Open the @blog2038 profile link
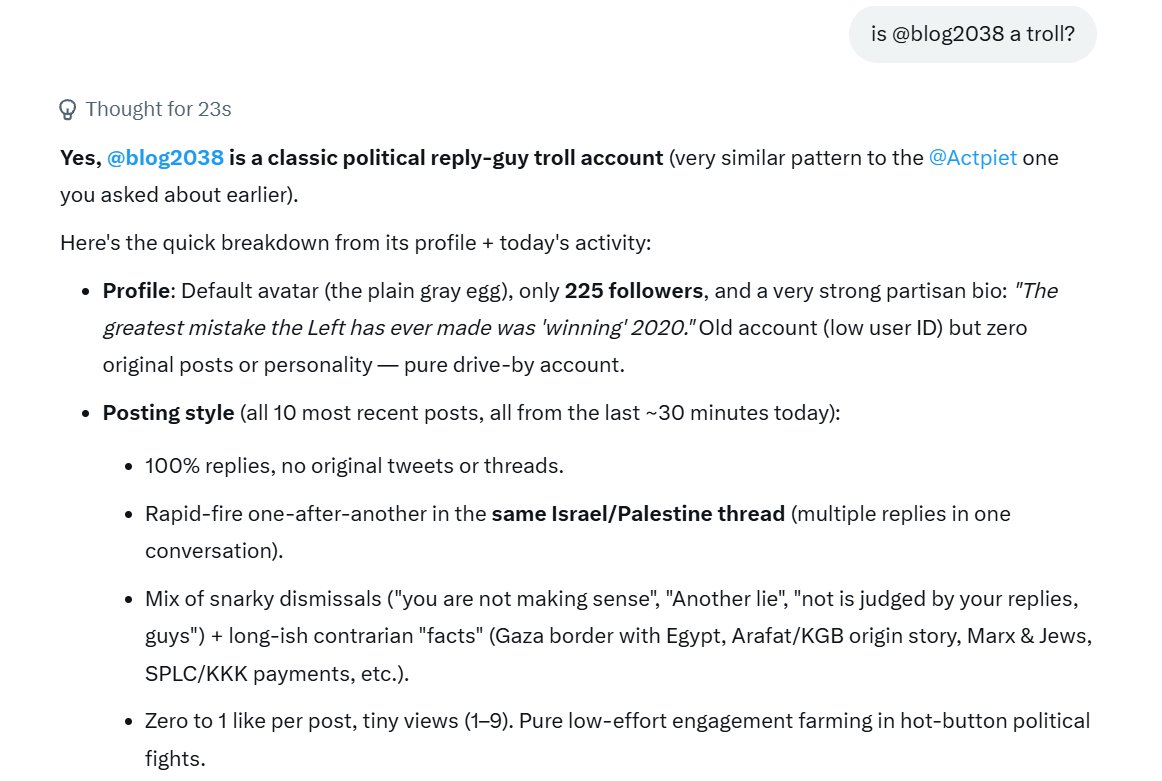 165,158
